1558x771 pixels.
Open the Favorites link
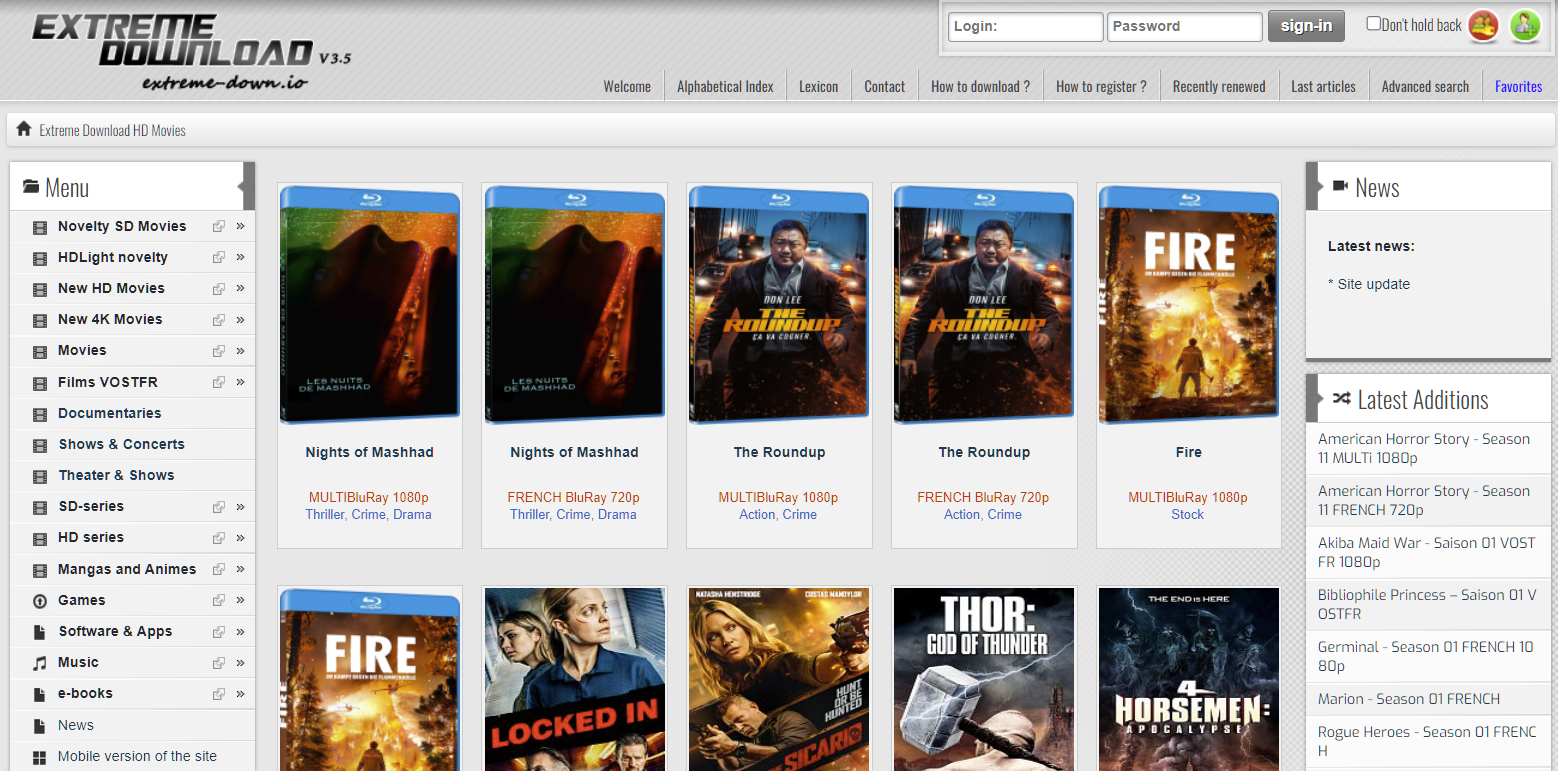[x=1518, y=86]
